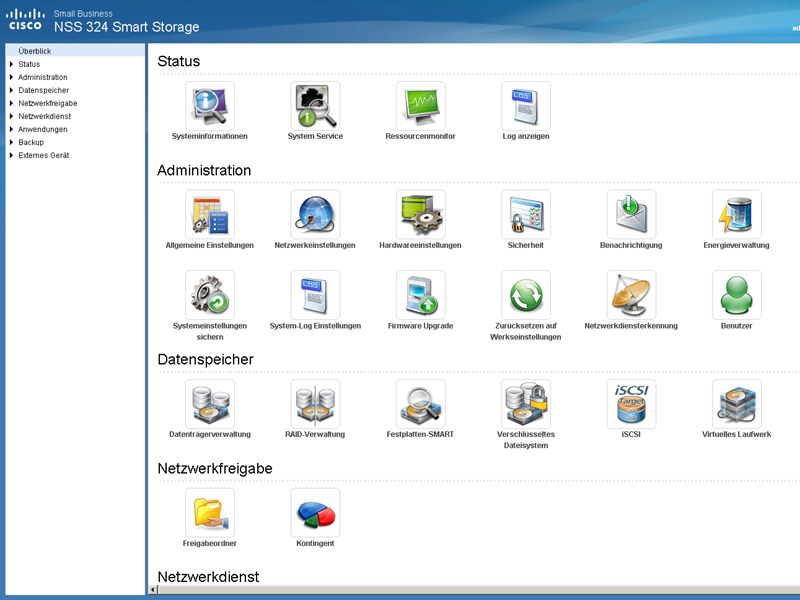Open the Netzwerkeinstellungen globe icon
Screen dimensions: 800x600
(x=315, y=214)
